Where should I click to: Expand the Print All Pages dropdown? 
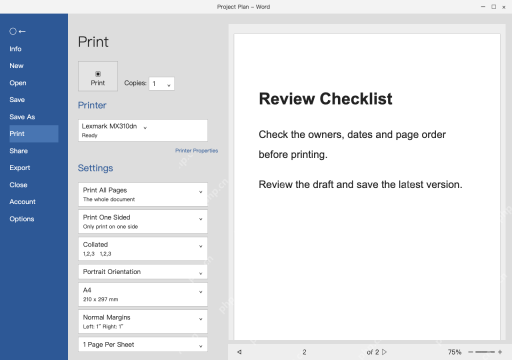[143, 194]
